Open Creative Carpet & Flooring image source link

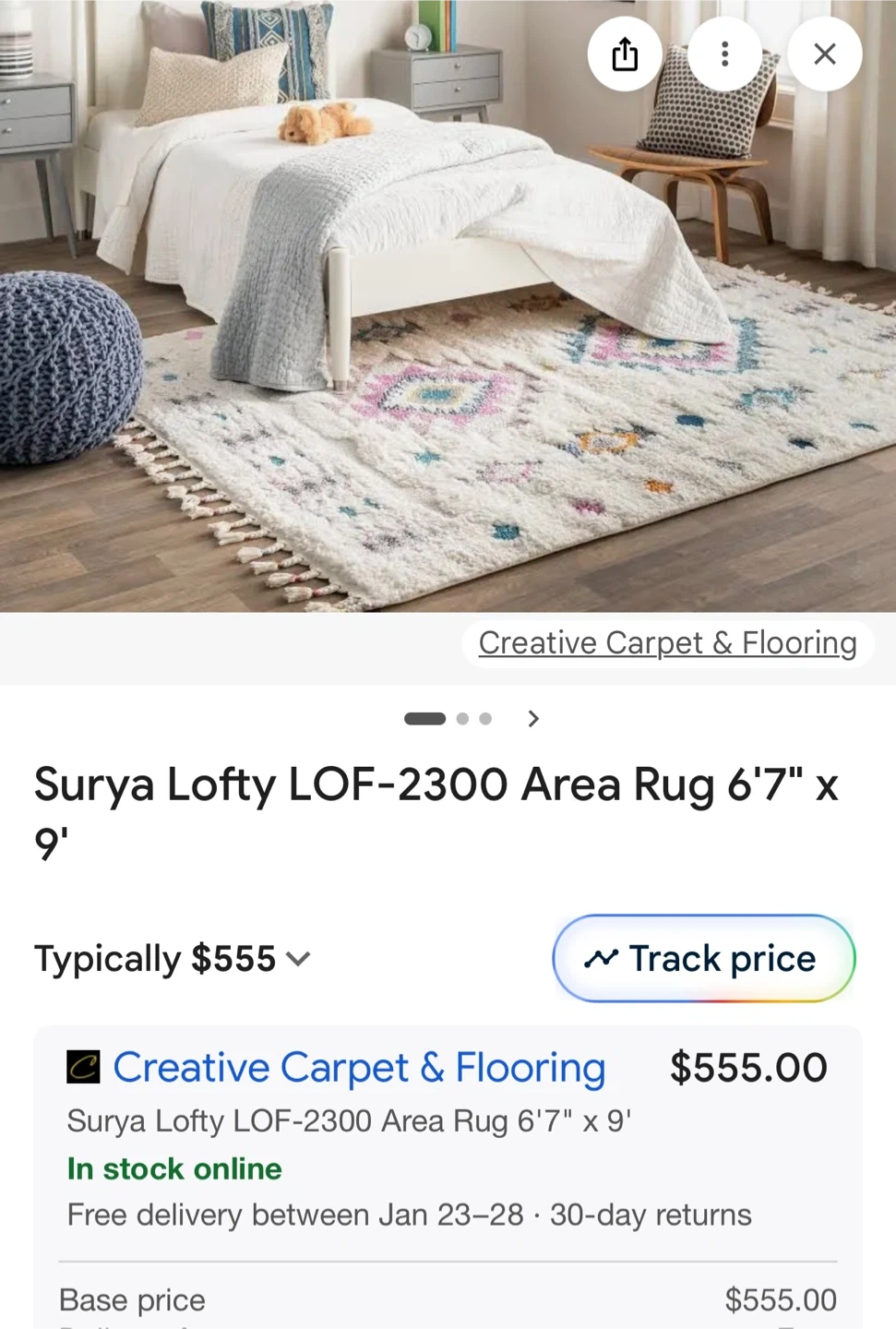coord(667,642)
